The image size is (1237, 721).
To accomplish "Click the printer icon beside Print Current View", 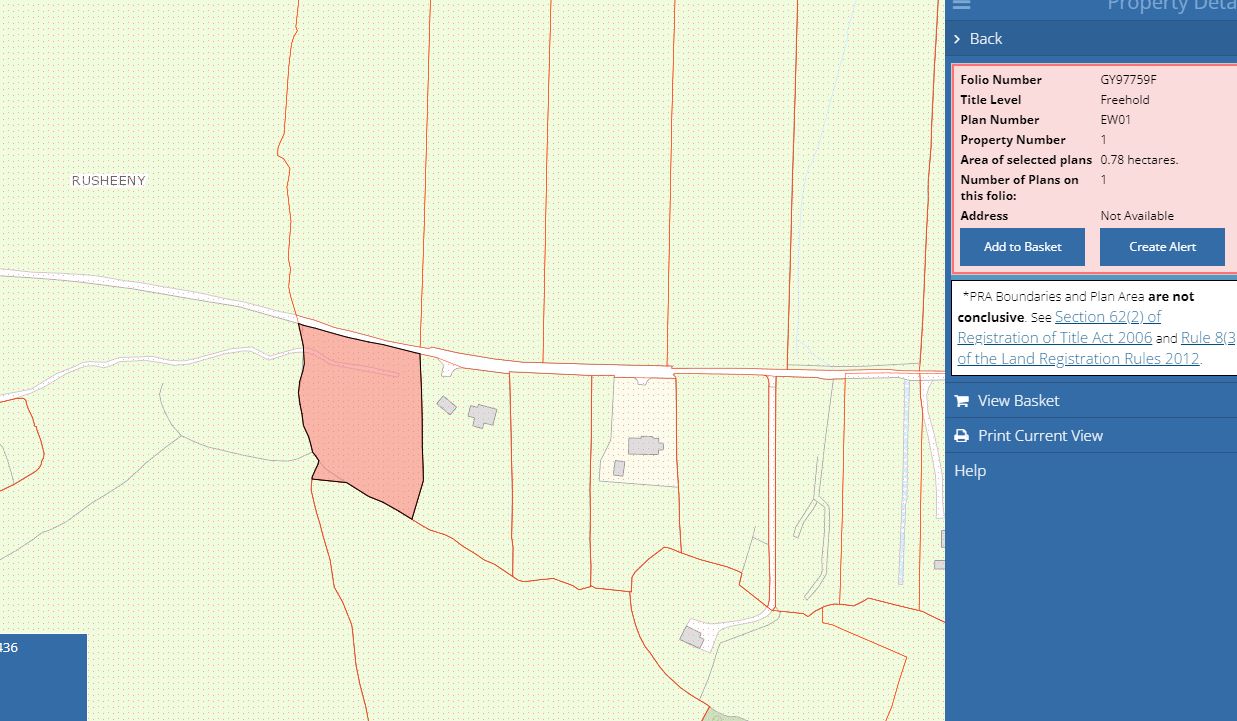I will click(x=962, y=436).
